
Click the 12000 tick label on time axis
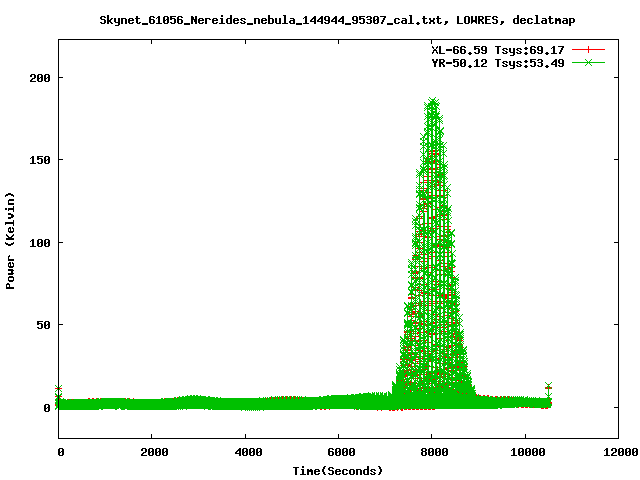click(x=617, y=452)
